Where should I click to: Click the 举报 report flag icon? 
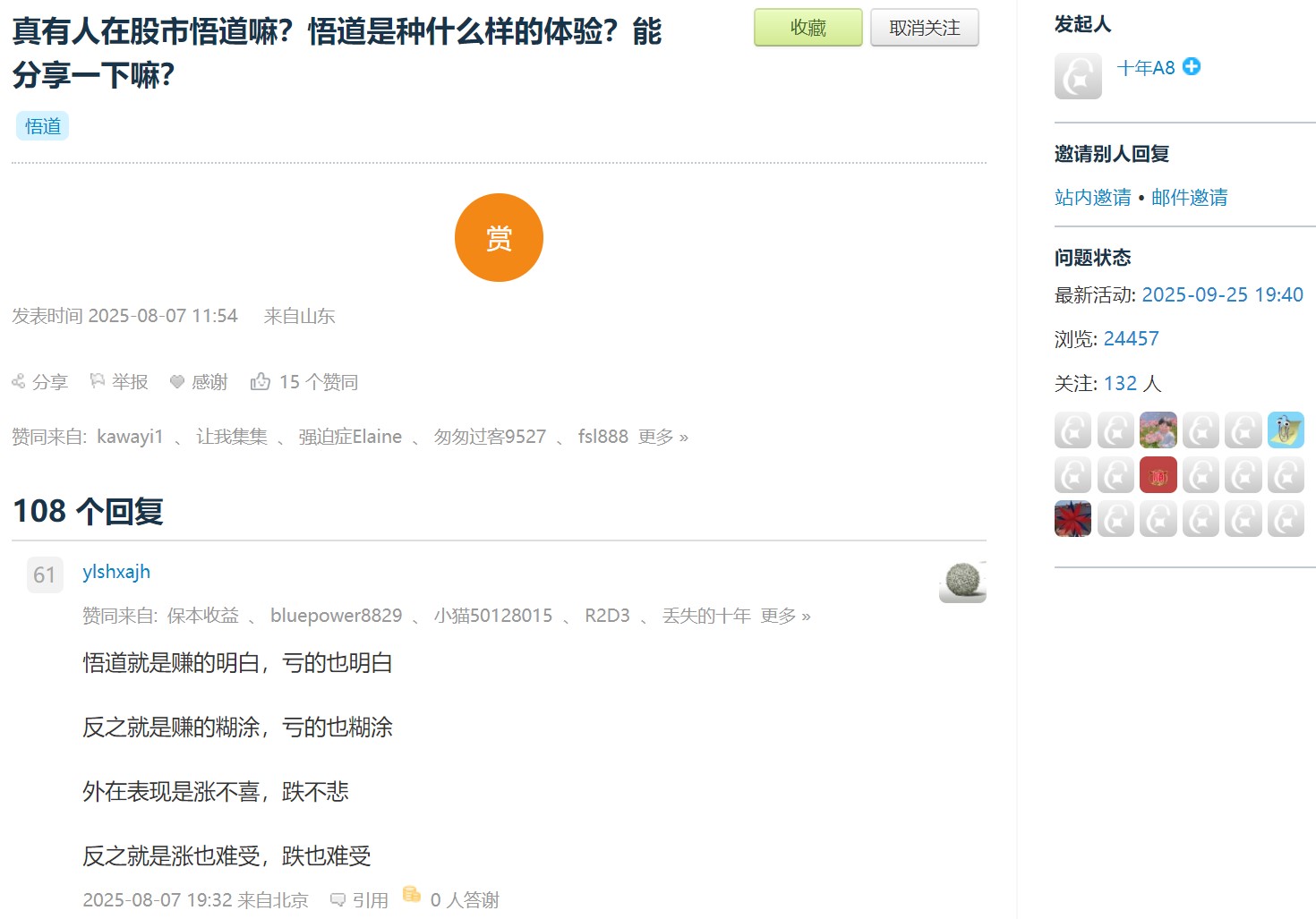click(97, 381)
